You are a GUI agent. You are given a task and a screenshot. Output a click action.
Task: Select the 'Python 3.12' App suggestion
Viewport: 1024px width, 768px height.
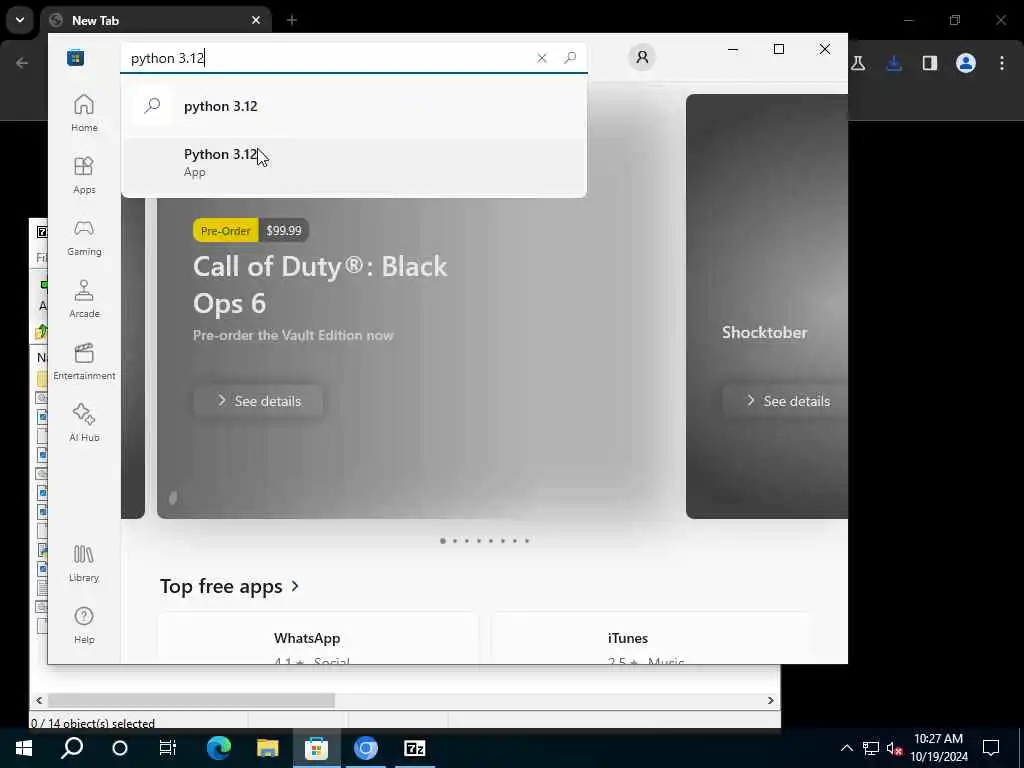354,163
